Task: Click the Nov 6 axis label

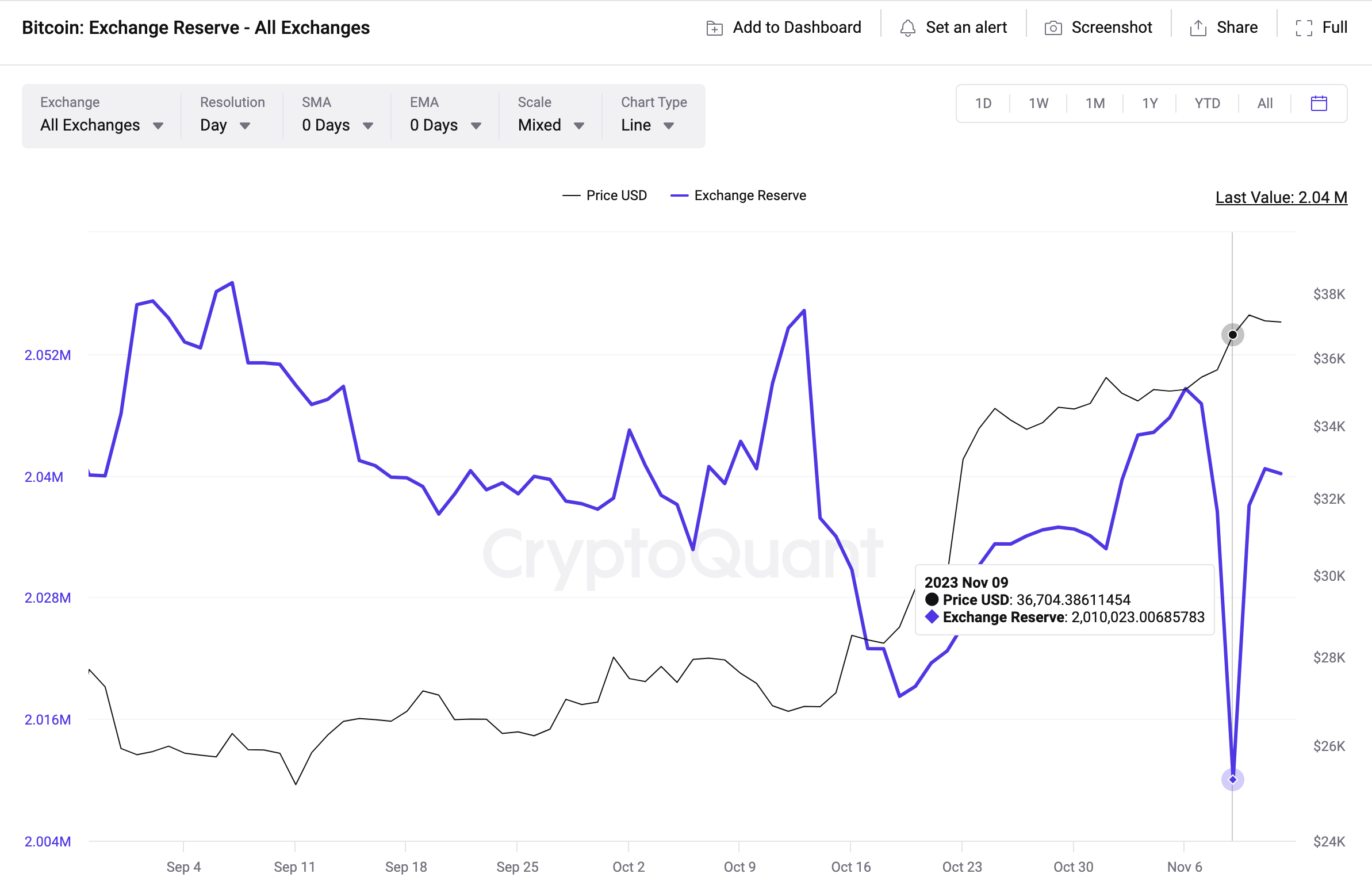Action: point(1185,867)
